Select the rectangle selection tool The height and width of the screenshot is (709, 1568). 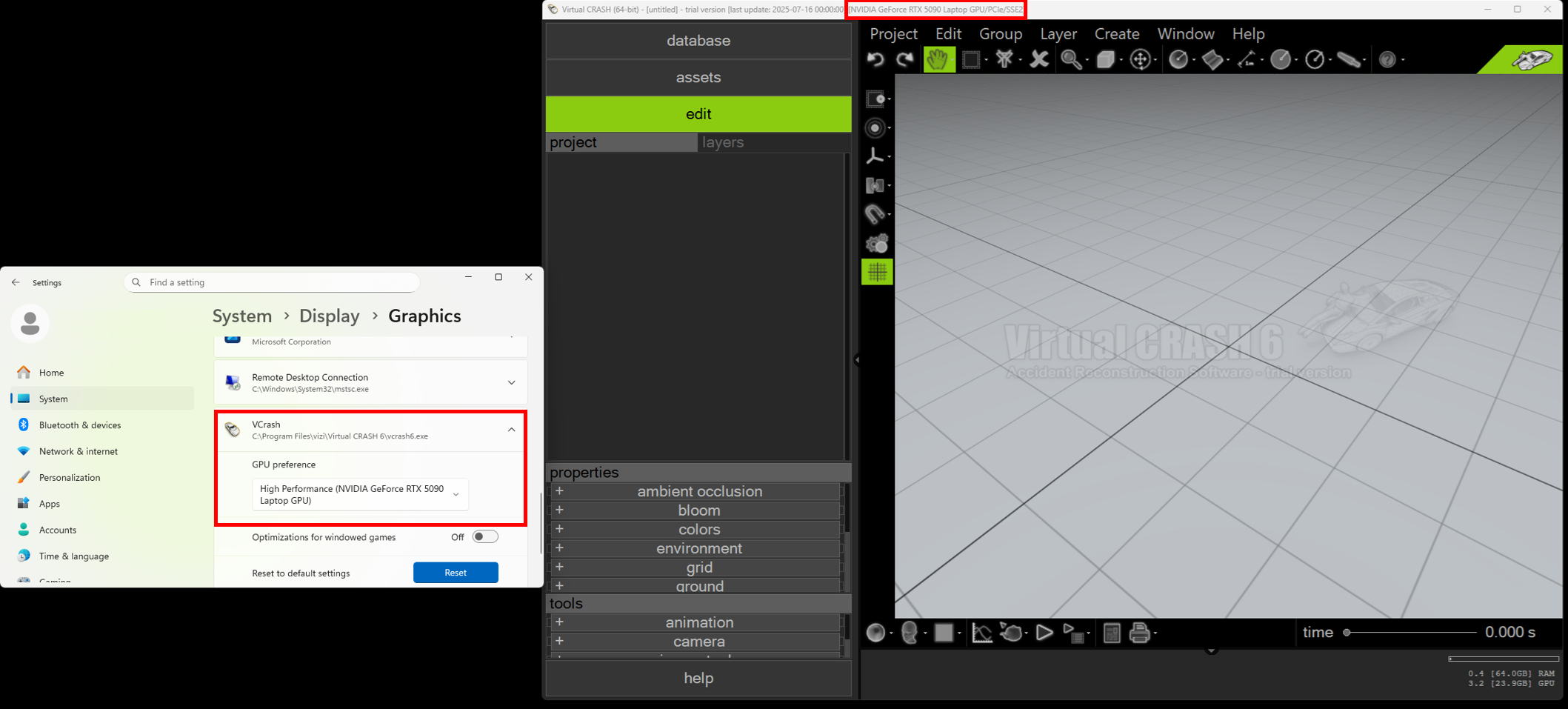click(971, 59)
